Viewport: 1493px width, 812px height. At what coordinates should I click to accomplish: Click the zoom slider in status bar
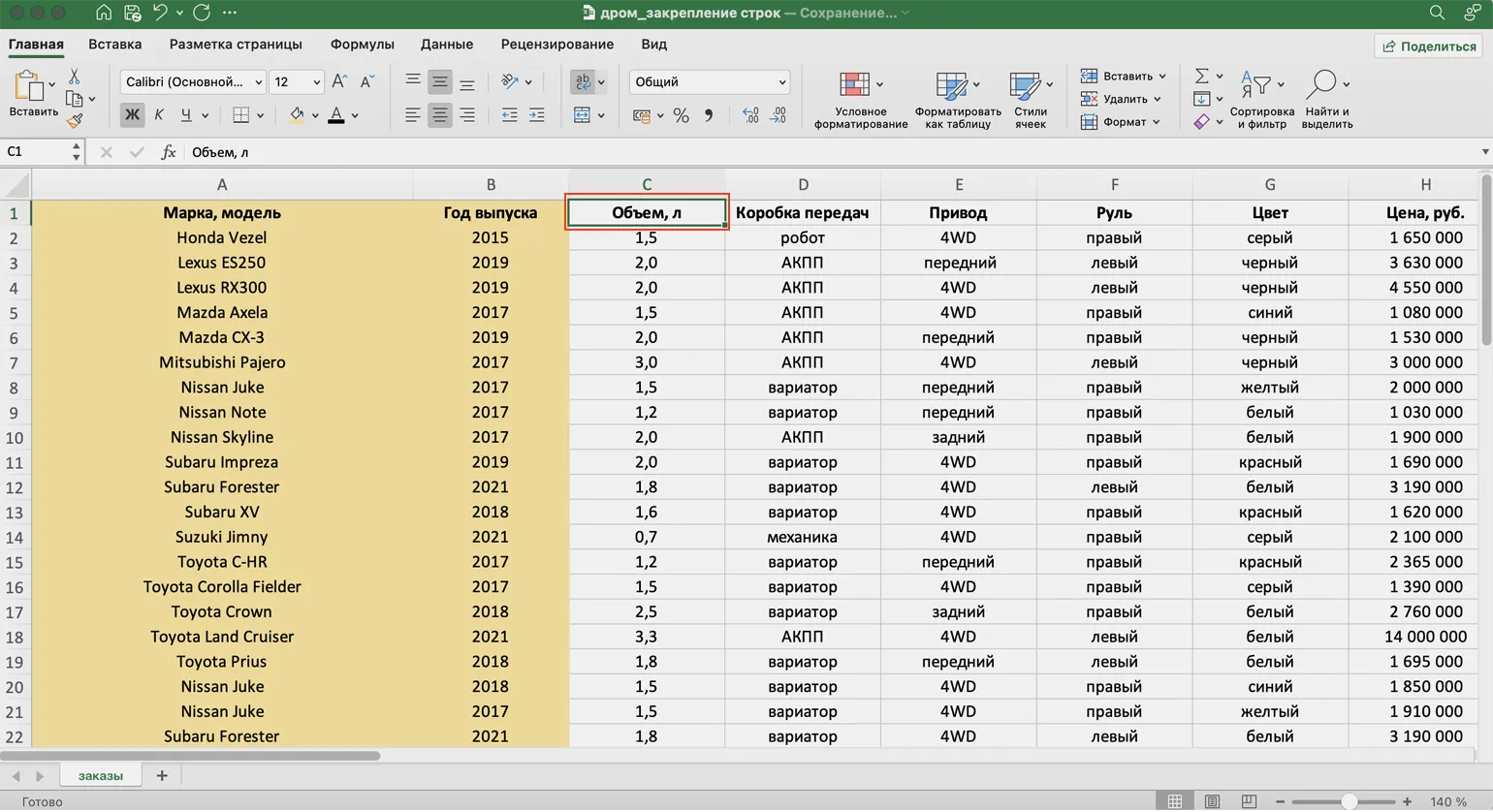click(x=1348, y=801)
